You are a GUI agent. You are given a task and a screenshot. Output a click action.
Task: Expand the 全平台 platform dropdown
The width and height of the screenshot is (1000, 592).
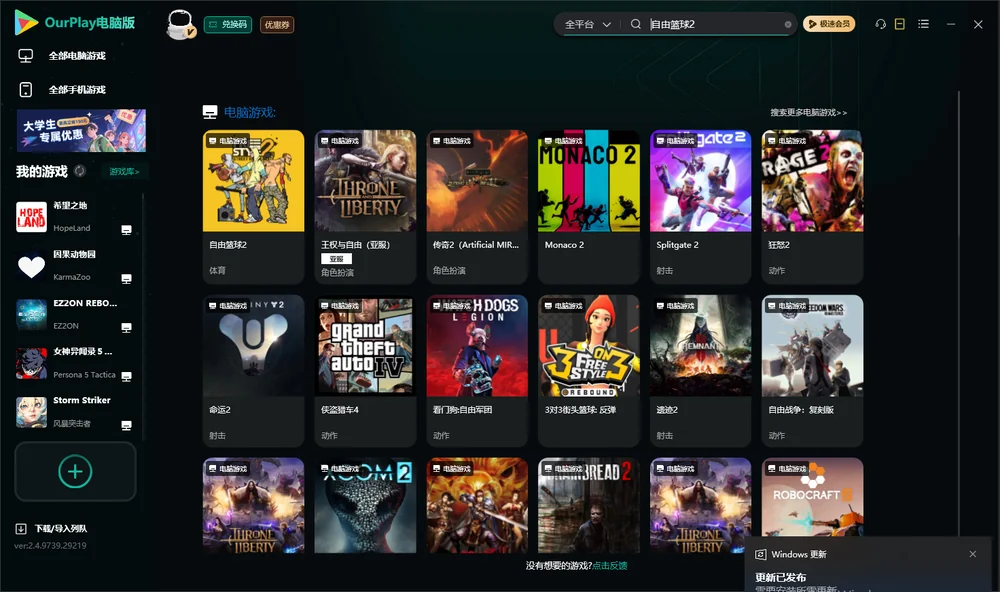(587, 24)
